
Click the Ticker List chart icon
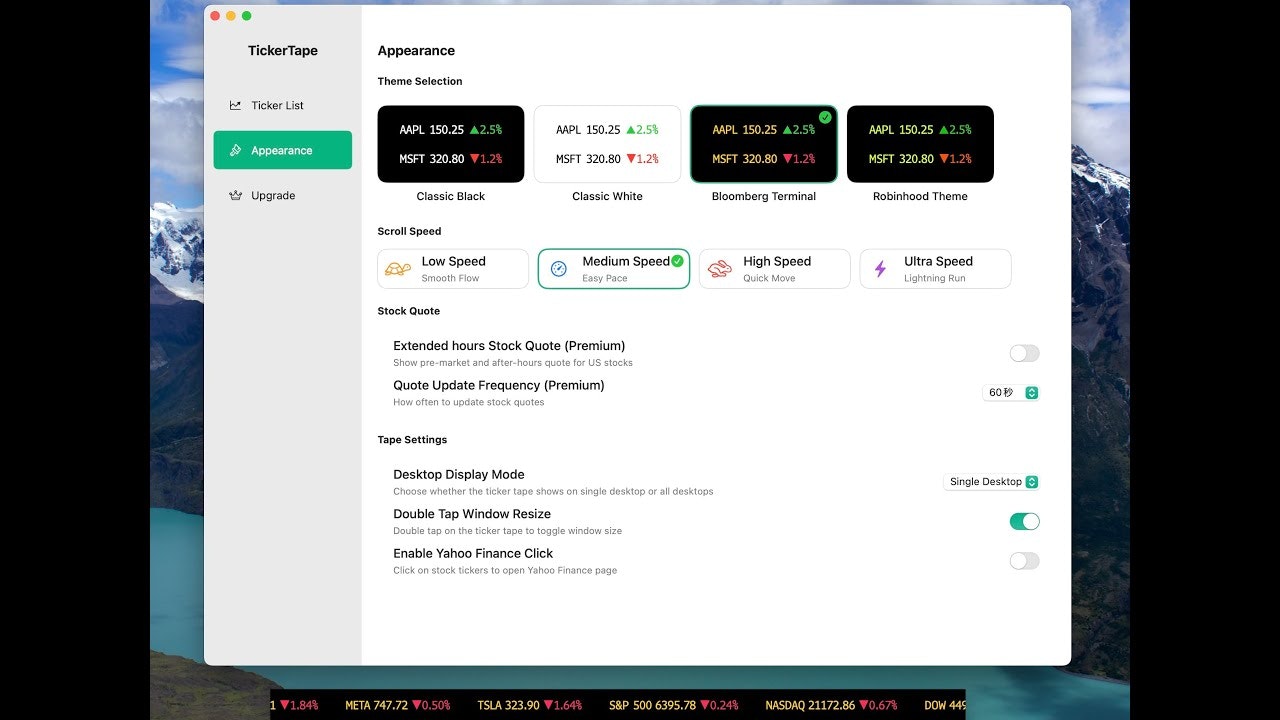[235, 105]
